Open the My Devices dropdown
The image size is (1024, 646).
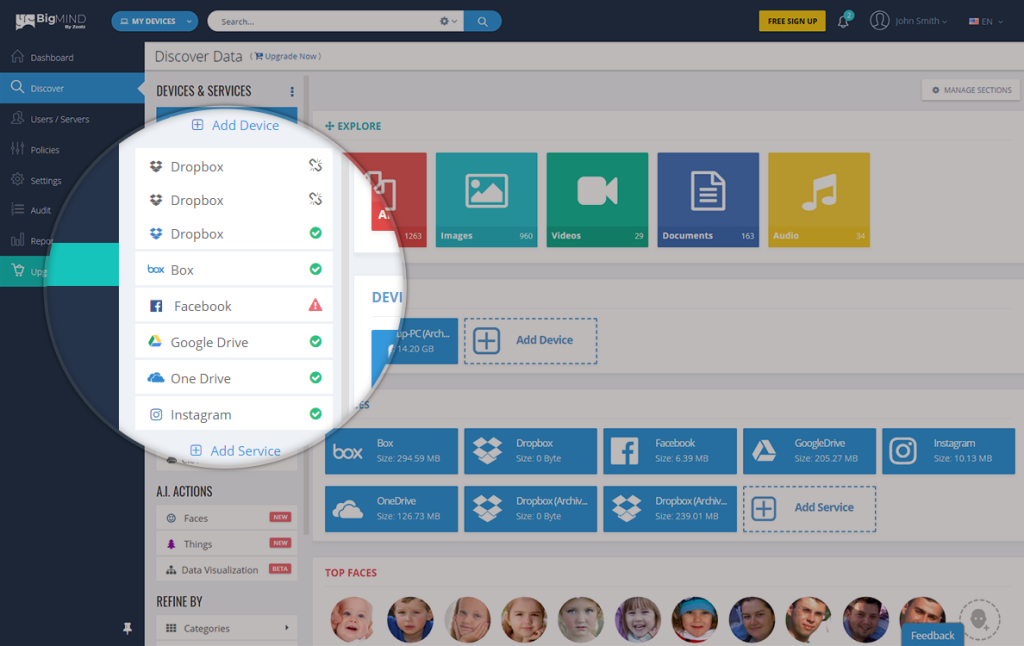[155, 22]
